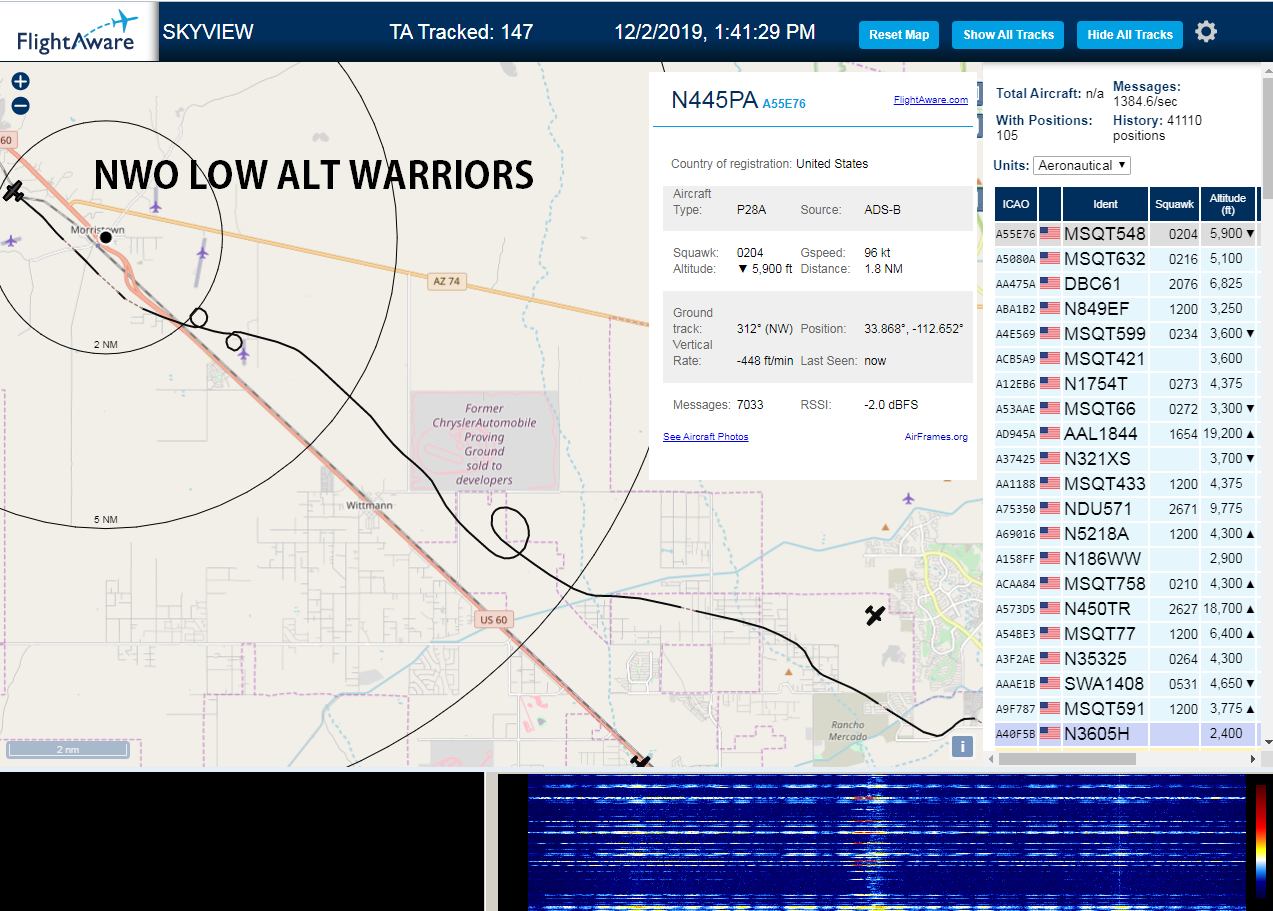
Task: Sort table by Altitude (ft) column header
Action: pyautogui.click(x=1227, y=204)
